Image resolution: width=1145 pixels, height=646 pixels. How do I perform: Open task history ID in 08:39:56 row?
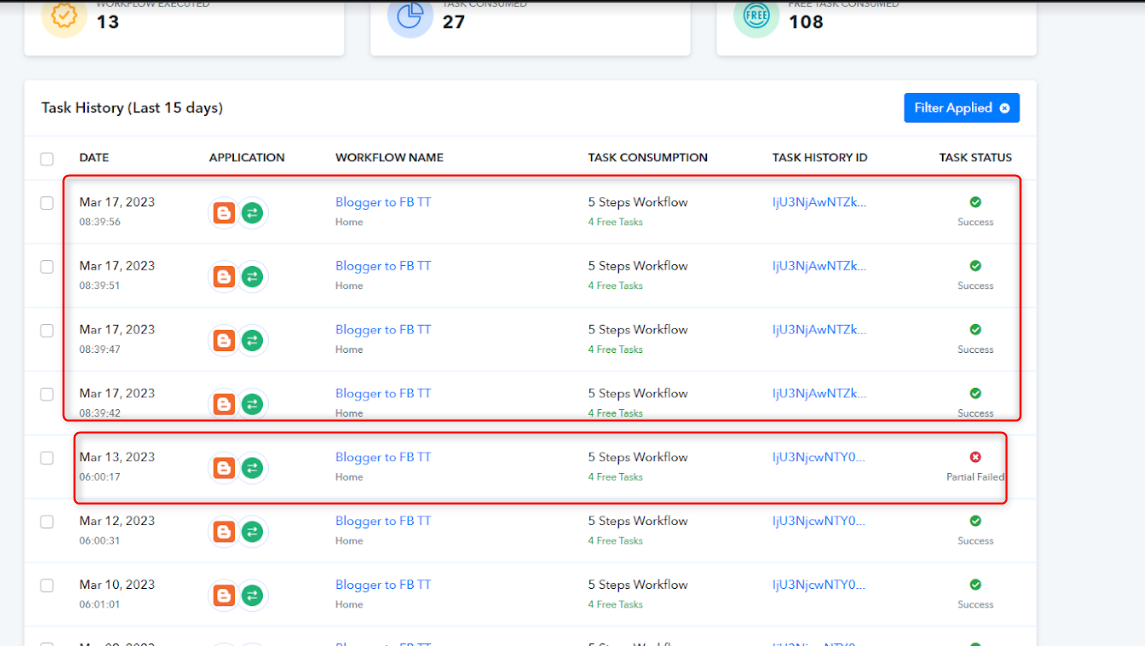pos(819,202)
